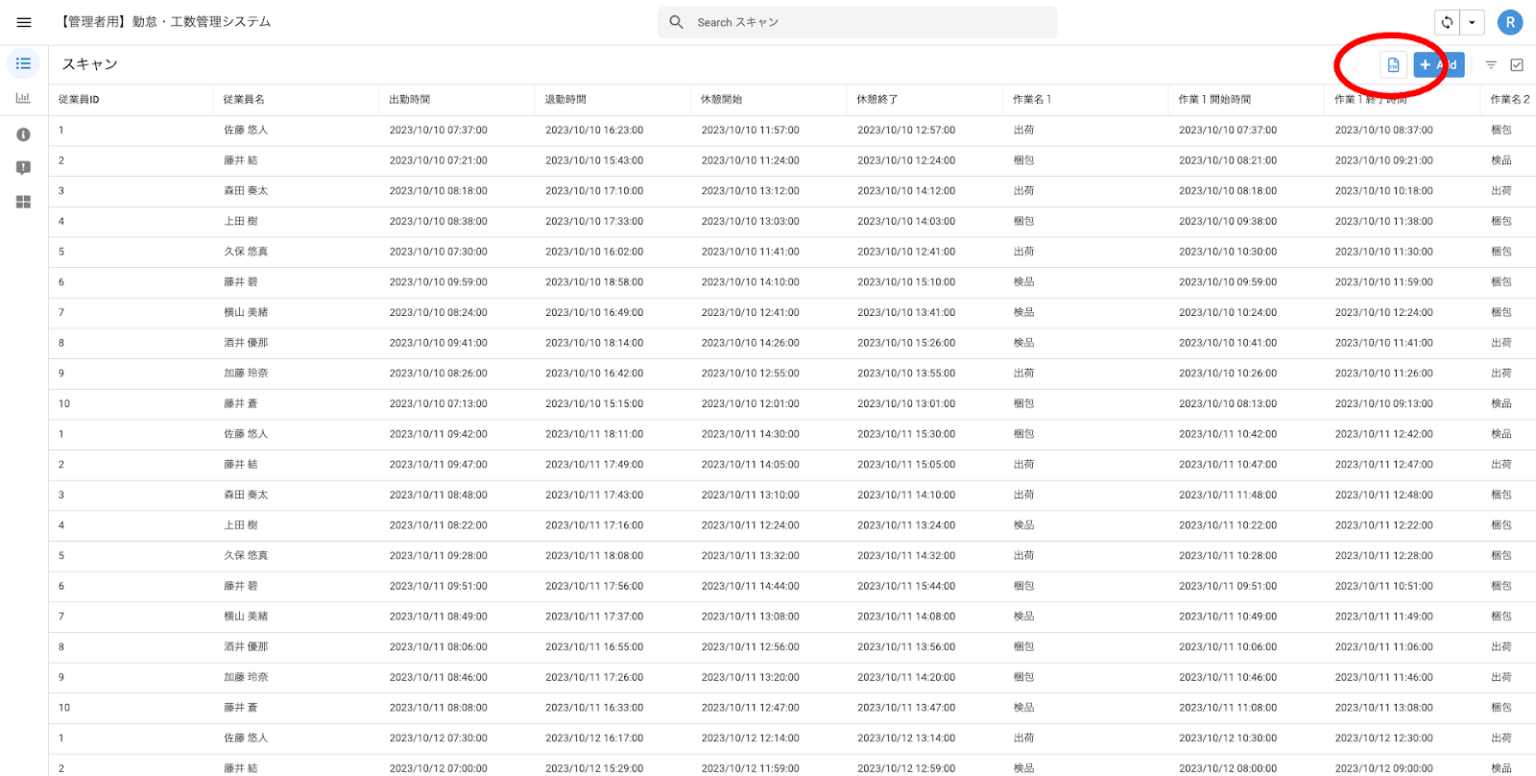Expand the hamburger menu at top left

pyautogui.click(x=23, y=22)
